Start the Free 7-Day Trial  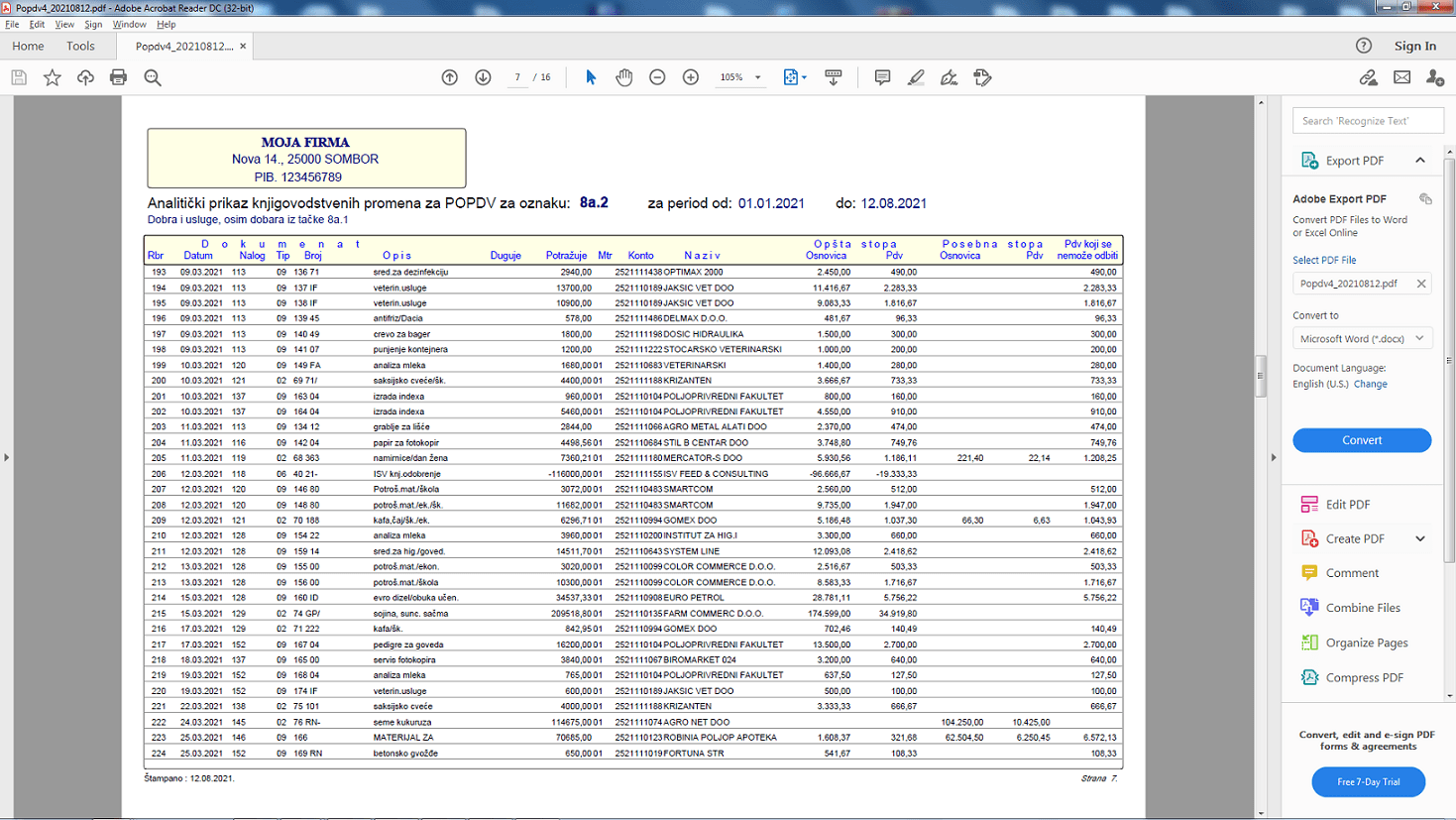point(1368,782)
